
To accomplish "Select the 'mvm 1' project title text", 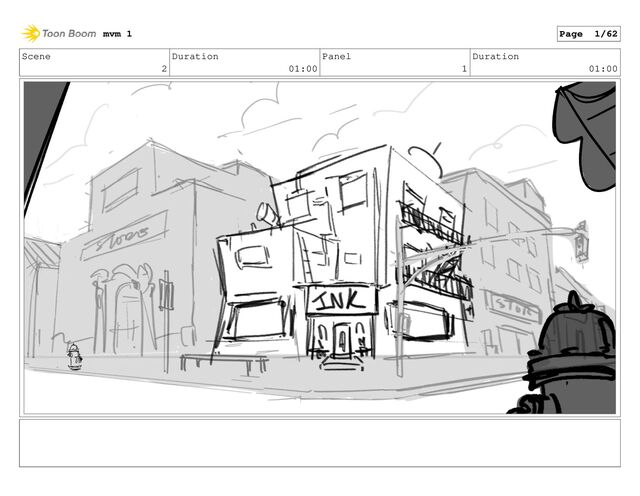I will [117, 34].
